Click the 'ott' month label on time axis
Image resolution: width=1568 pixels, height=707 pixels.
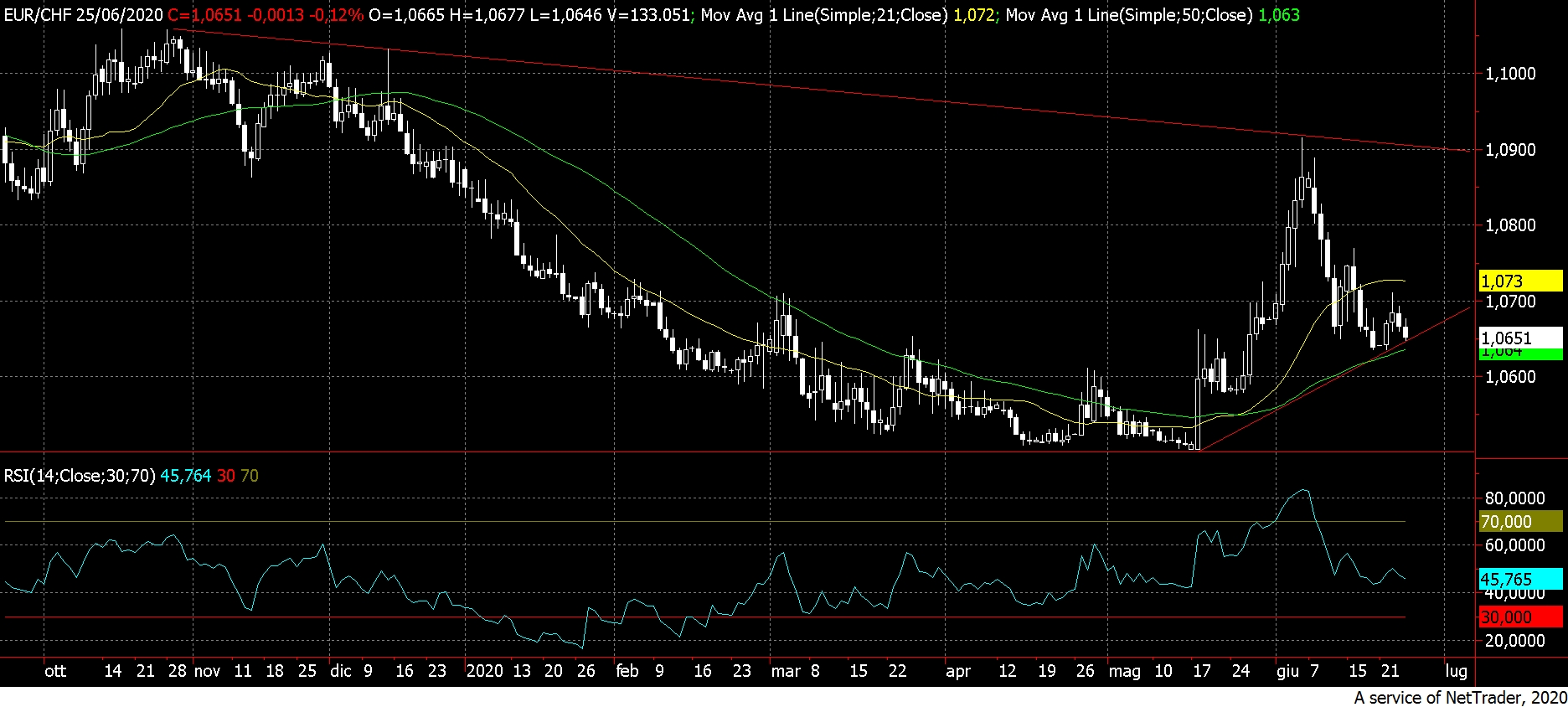coord(55,671)
